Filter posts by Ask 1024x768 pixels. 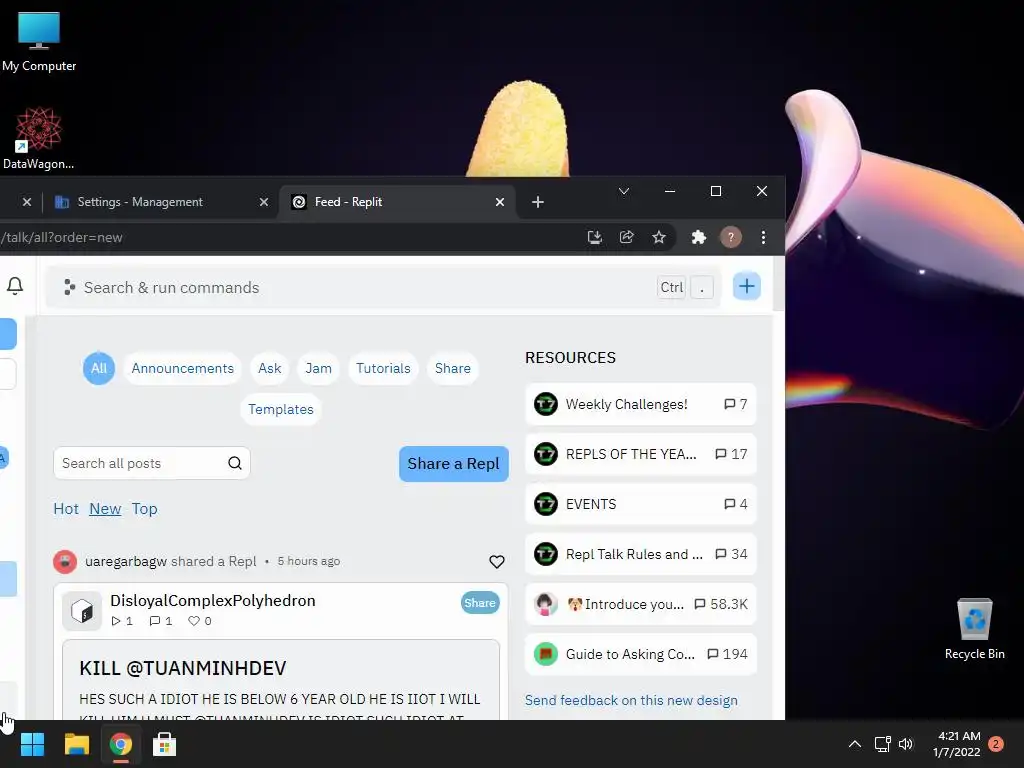(x=270, y=368)
